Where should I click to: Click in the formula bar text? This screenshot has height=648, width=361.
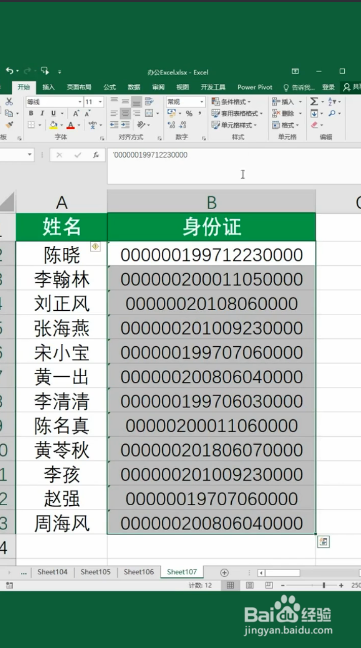click(x=150, y=155)
